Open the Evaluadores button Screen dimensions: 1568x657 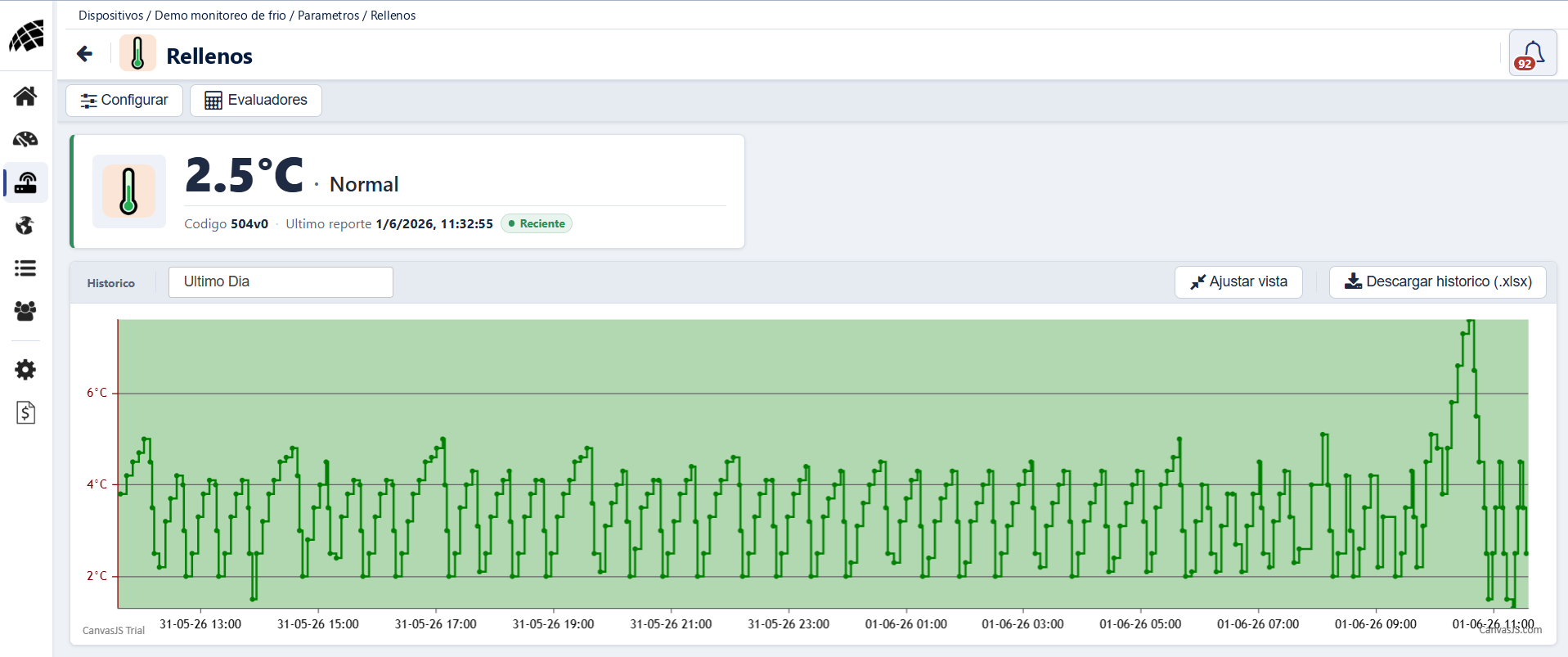[256, 101]
